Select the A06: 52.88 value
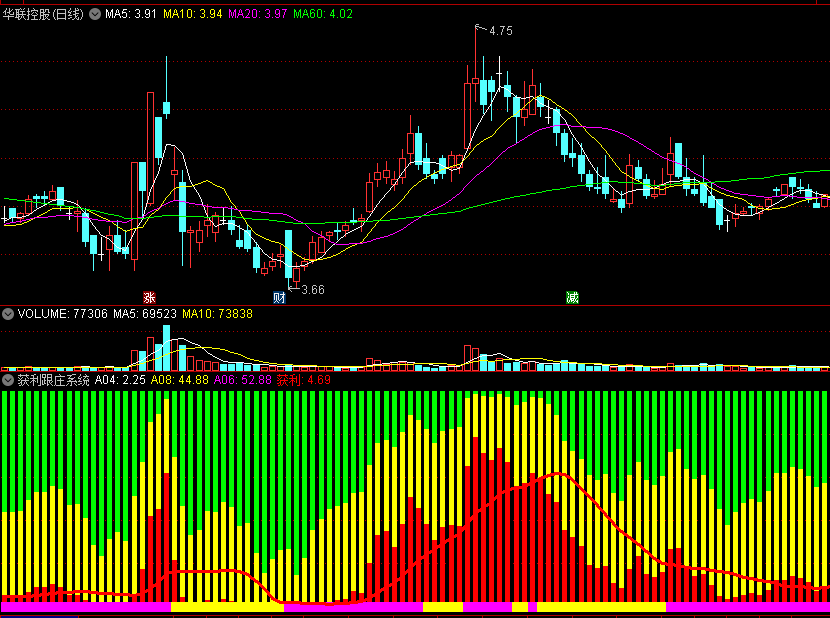The image size is (830, 618). 242,380
